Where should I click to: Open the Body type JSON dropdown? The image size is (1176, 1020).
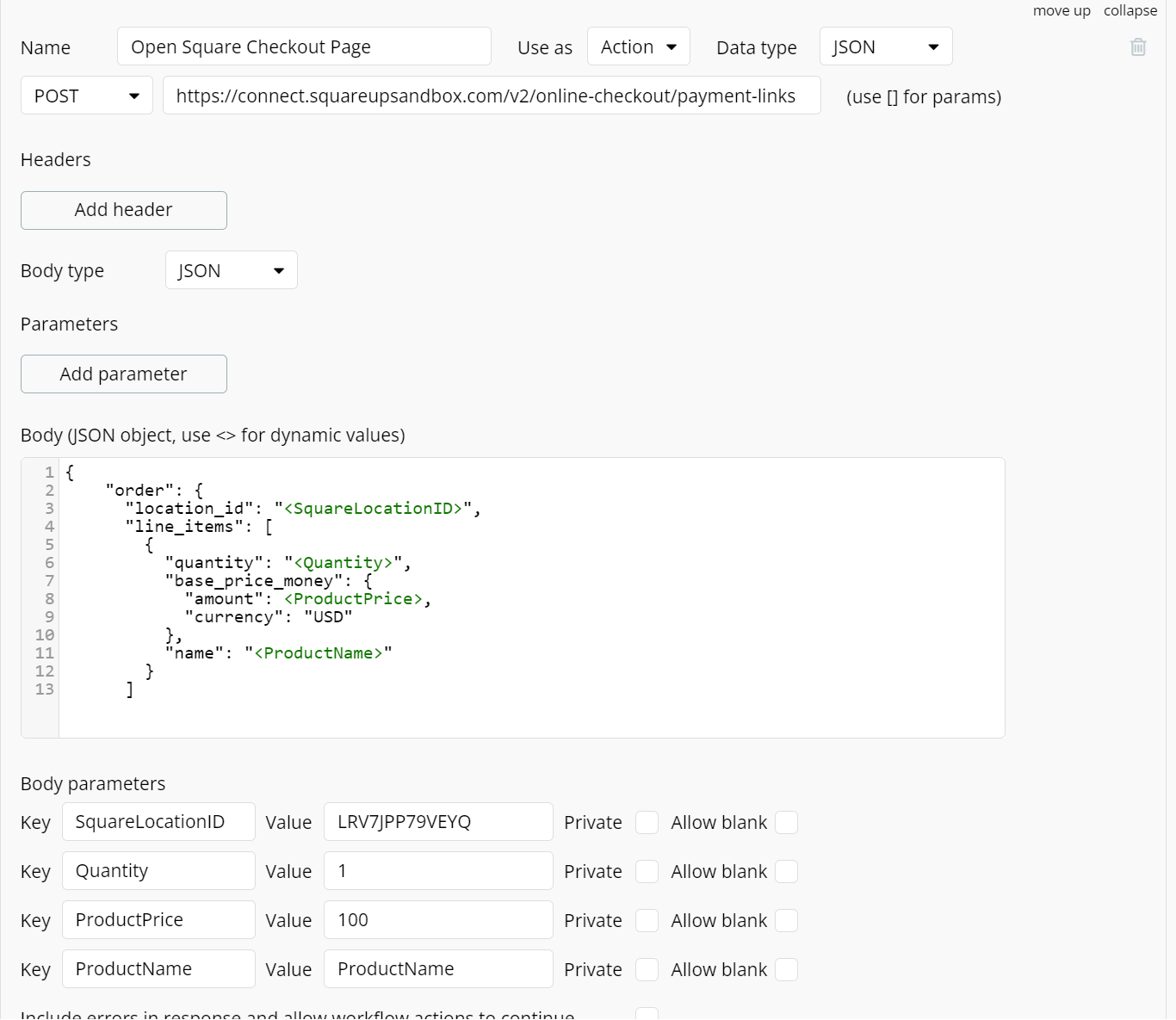point(231,270)
